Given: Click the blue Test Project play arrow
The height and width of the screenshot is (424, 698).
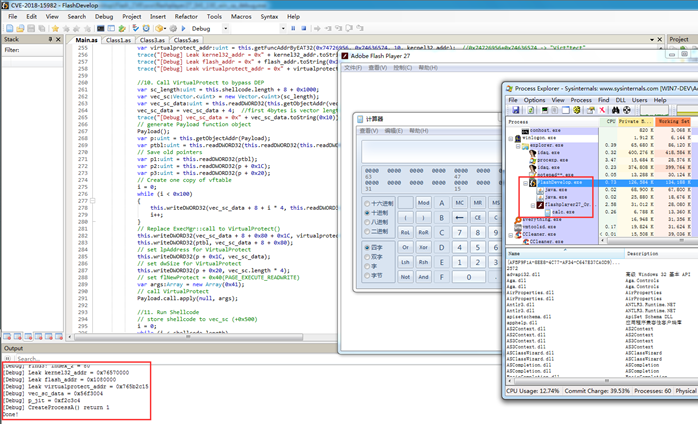Looking at the screenshot, I should 183,28.
